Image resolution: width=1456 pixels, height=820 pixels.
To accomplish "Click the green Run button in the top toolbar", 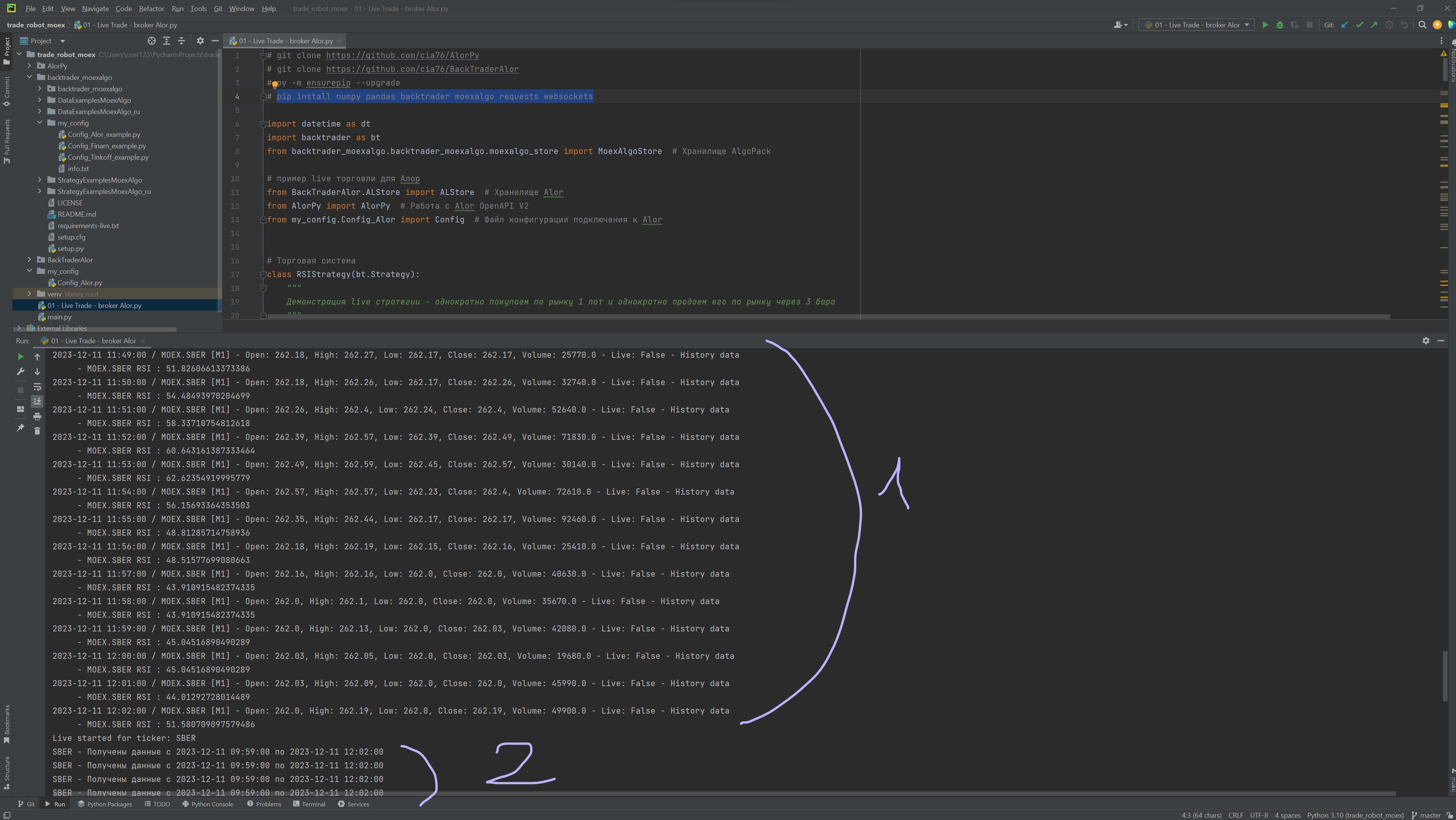I will [1265, 25].
